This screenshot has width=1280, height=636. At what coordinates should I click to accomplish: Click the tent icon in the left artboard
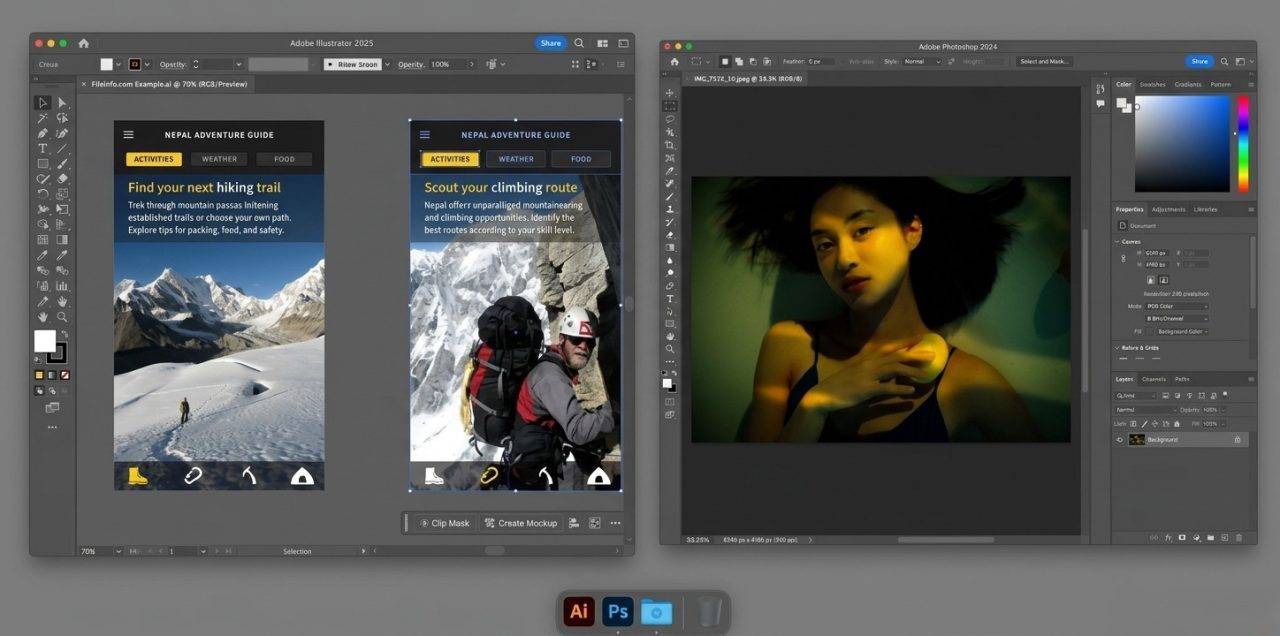point(302,476)
